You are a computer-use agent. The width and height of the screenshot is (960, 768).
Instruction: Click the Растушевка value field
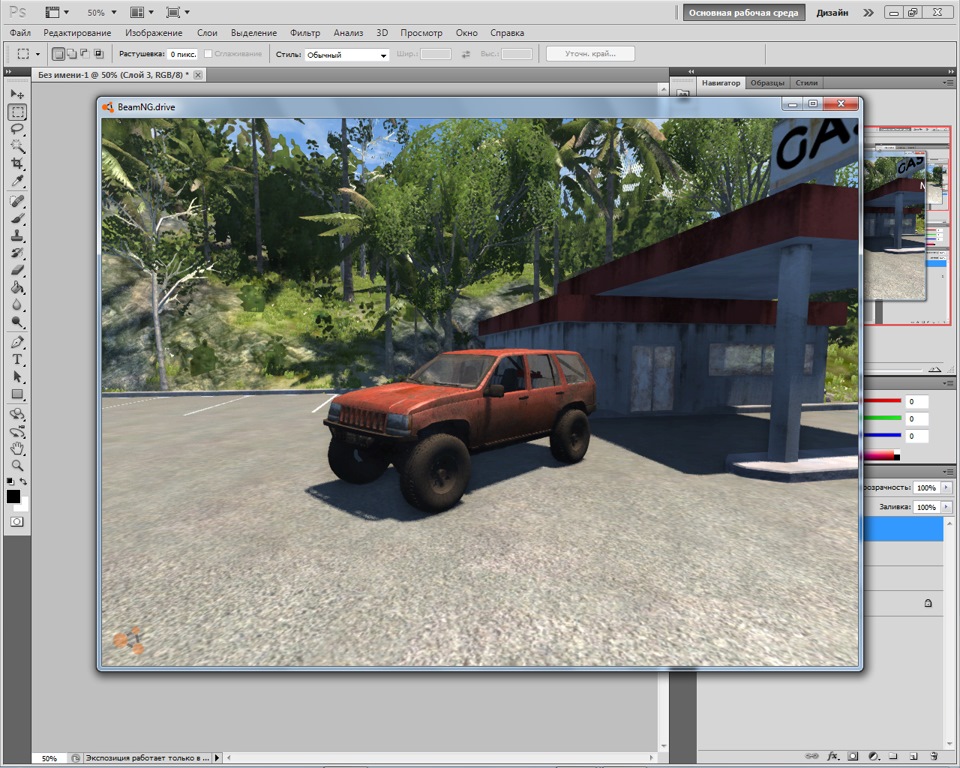point(183,54)
